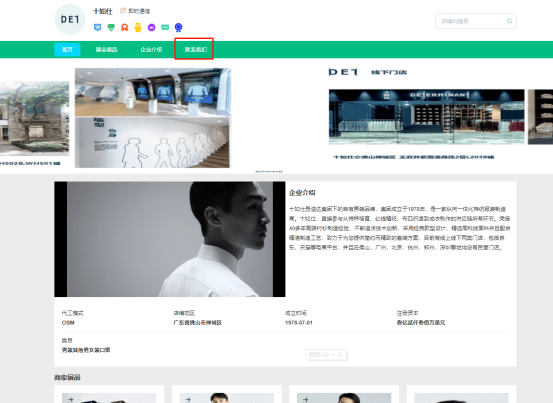Select the 首页 home tab
This screenshot has height=403, width=553.
[67, 50]
